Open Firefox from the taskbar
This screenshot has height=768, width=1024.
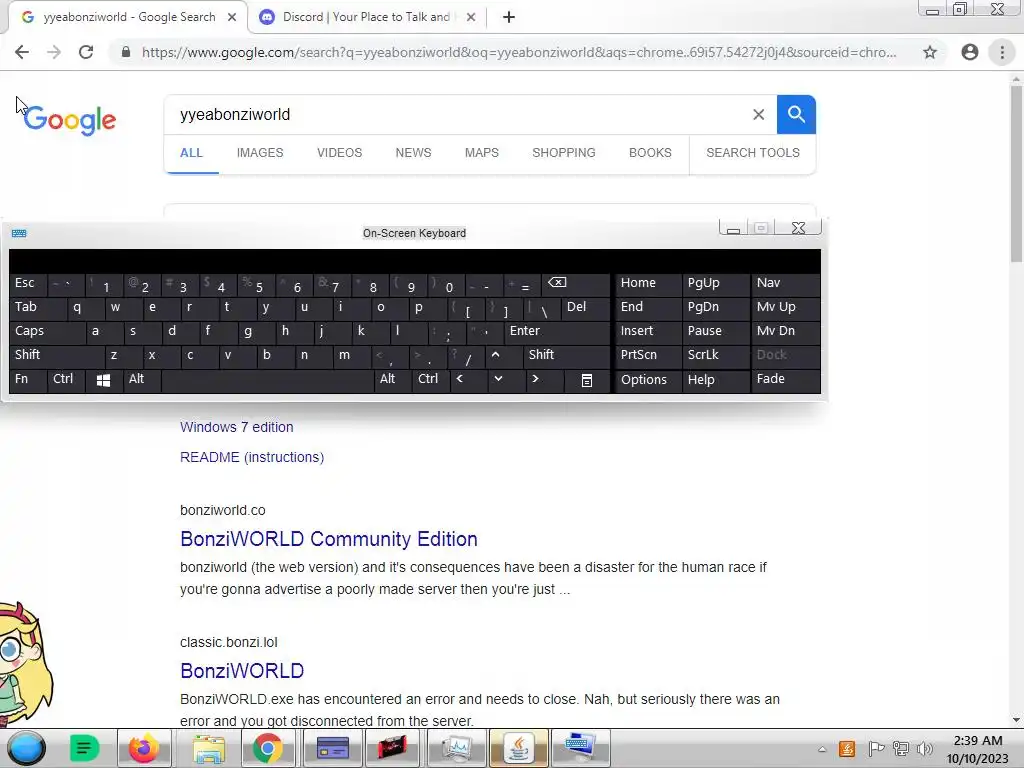tap(144, 748)
